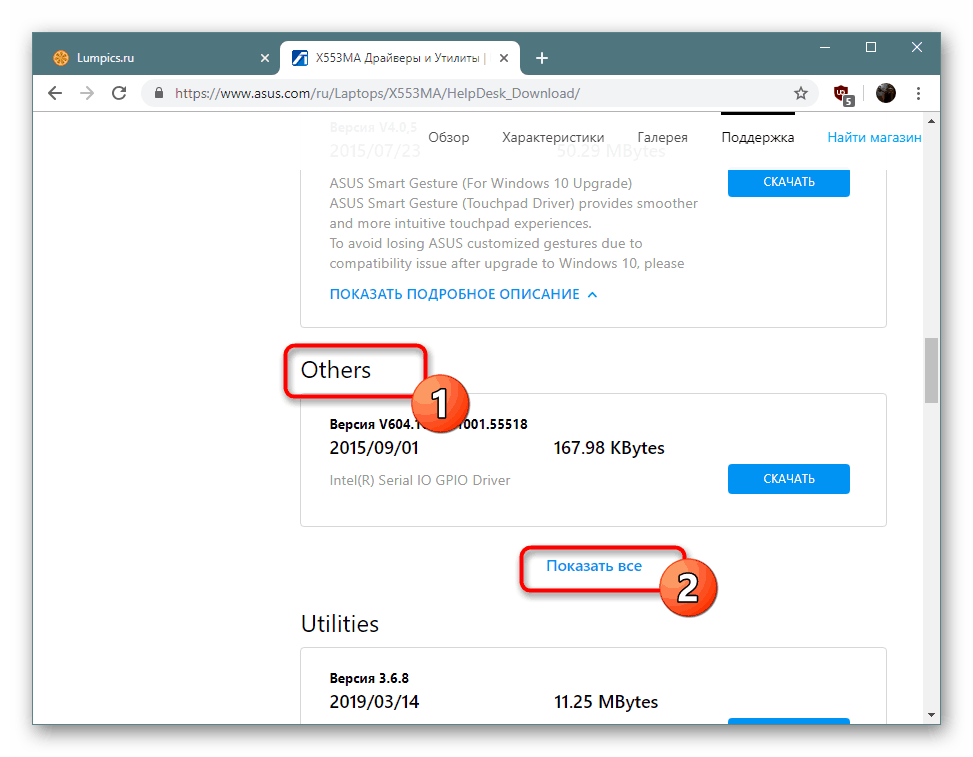
Task: Select the X553MA Драйверы и Утилиты tab
Action: (x=400, y=58)
